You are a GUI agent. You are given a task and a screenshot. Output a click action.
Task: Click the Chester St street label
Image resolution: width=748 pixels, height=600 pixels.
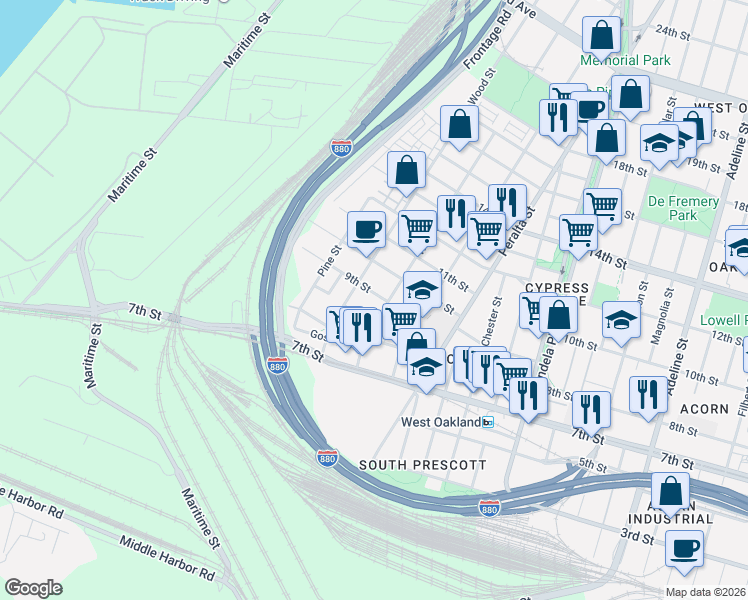coord(492,321)
